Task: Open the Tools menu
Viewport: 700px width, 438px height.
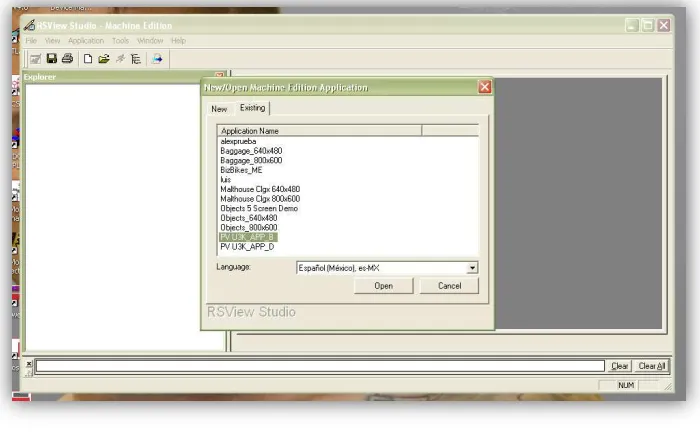Action: coord(120,41)
